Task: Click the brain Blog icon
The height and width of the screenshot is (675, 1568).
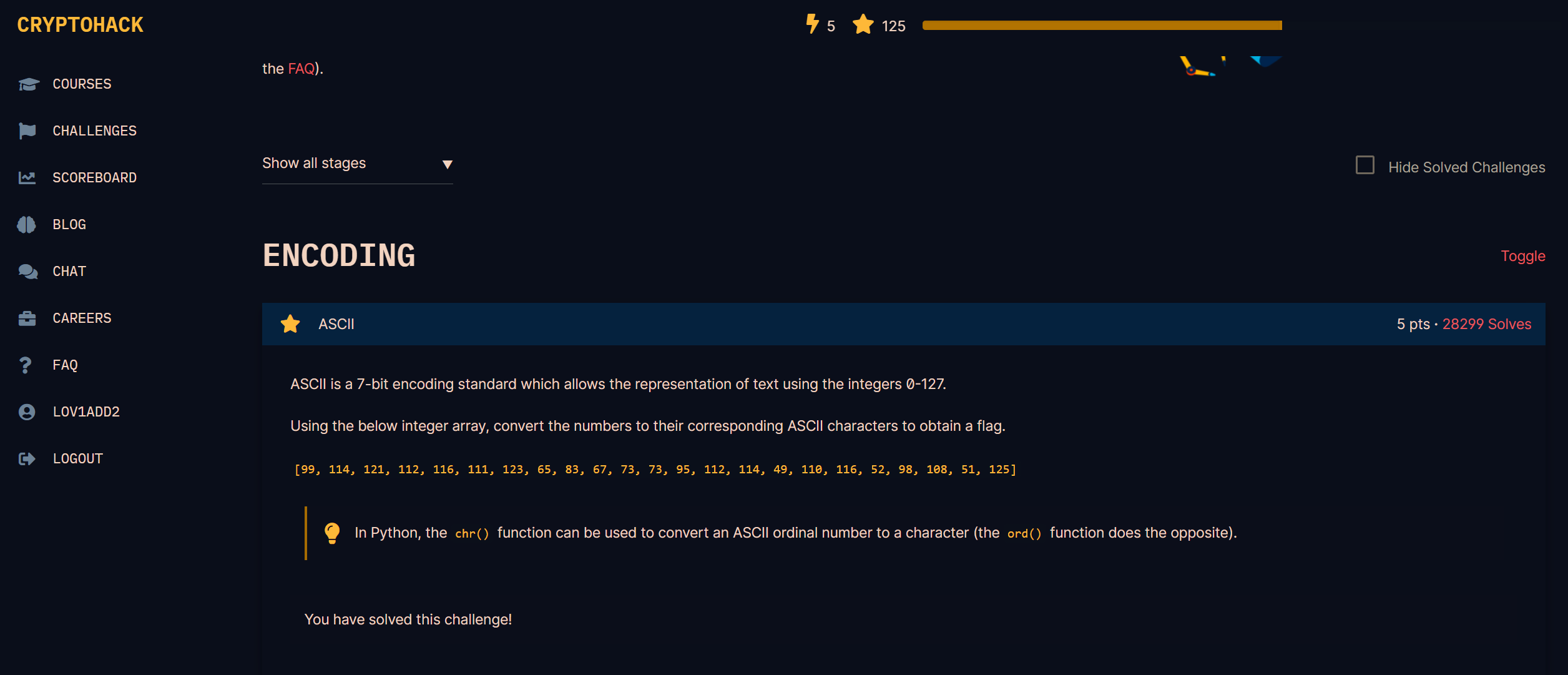Action: (27, 225)
